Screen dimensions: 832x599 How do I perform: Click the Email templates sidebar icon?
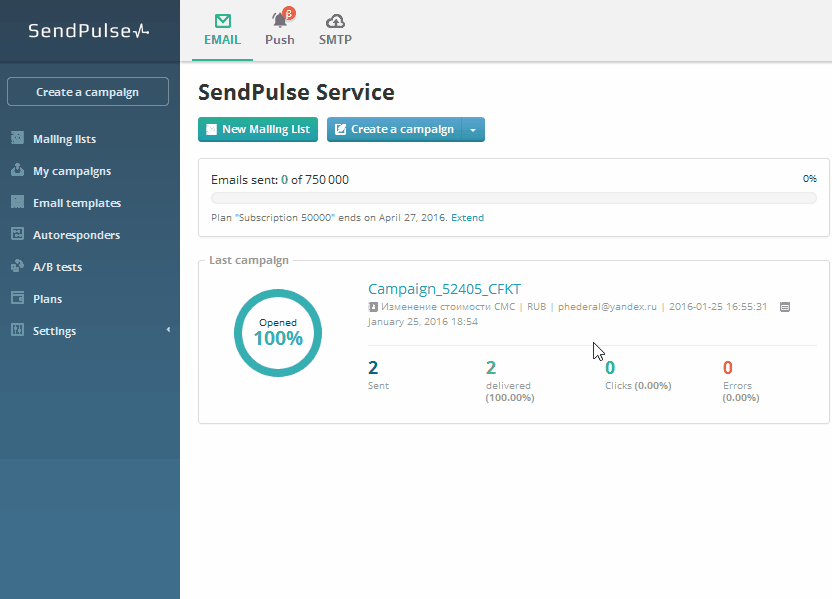point(18,202)
